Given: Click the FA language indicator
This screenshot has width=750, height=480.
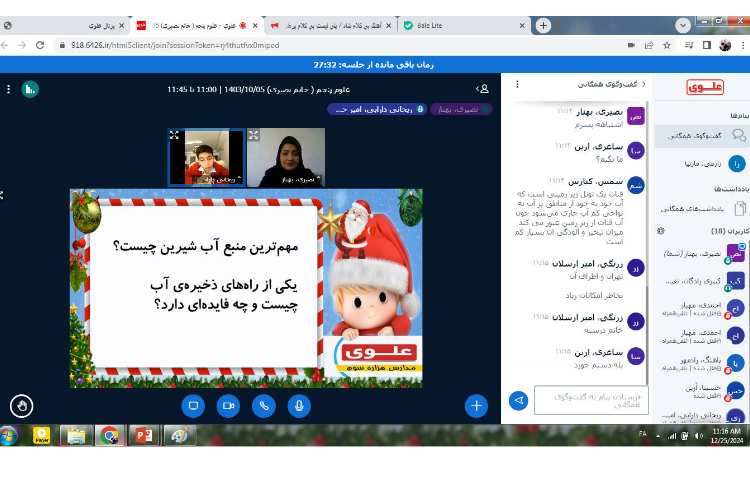Looking at the screenshot, I should click(642, 434).
